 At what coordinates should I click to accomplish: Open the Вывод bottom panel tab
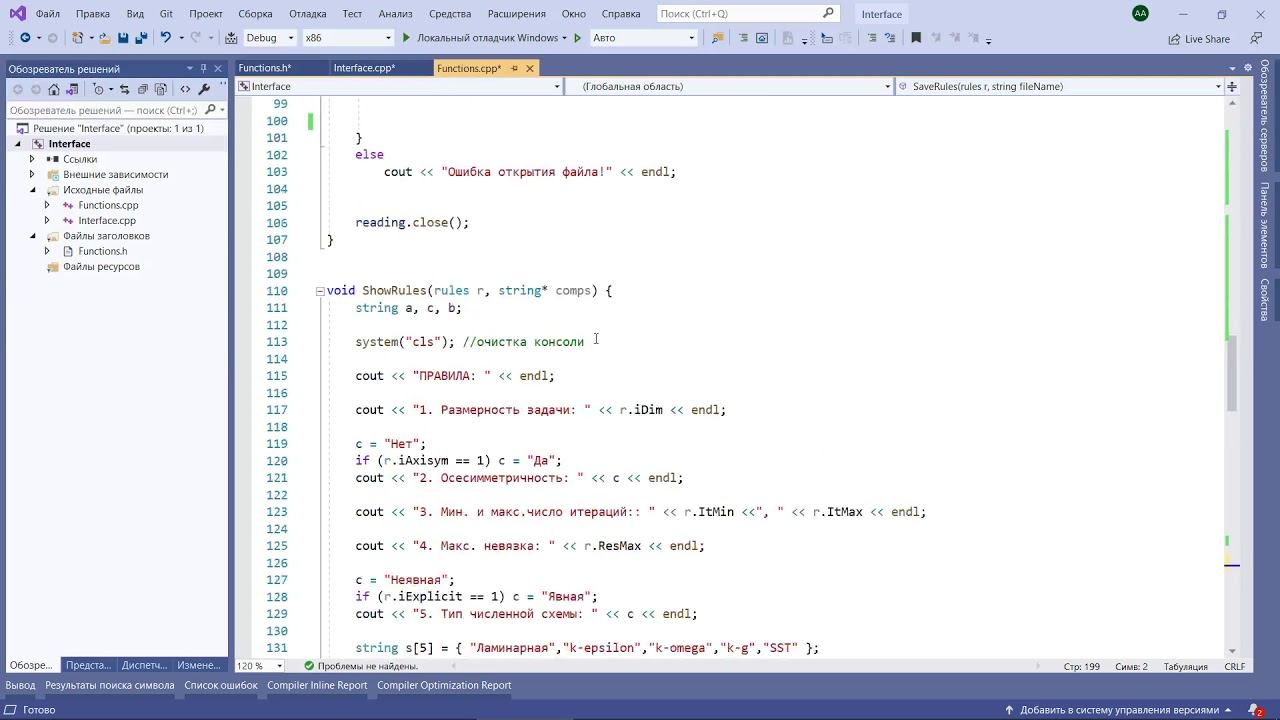(20, 685)
